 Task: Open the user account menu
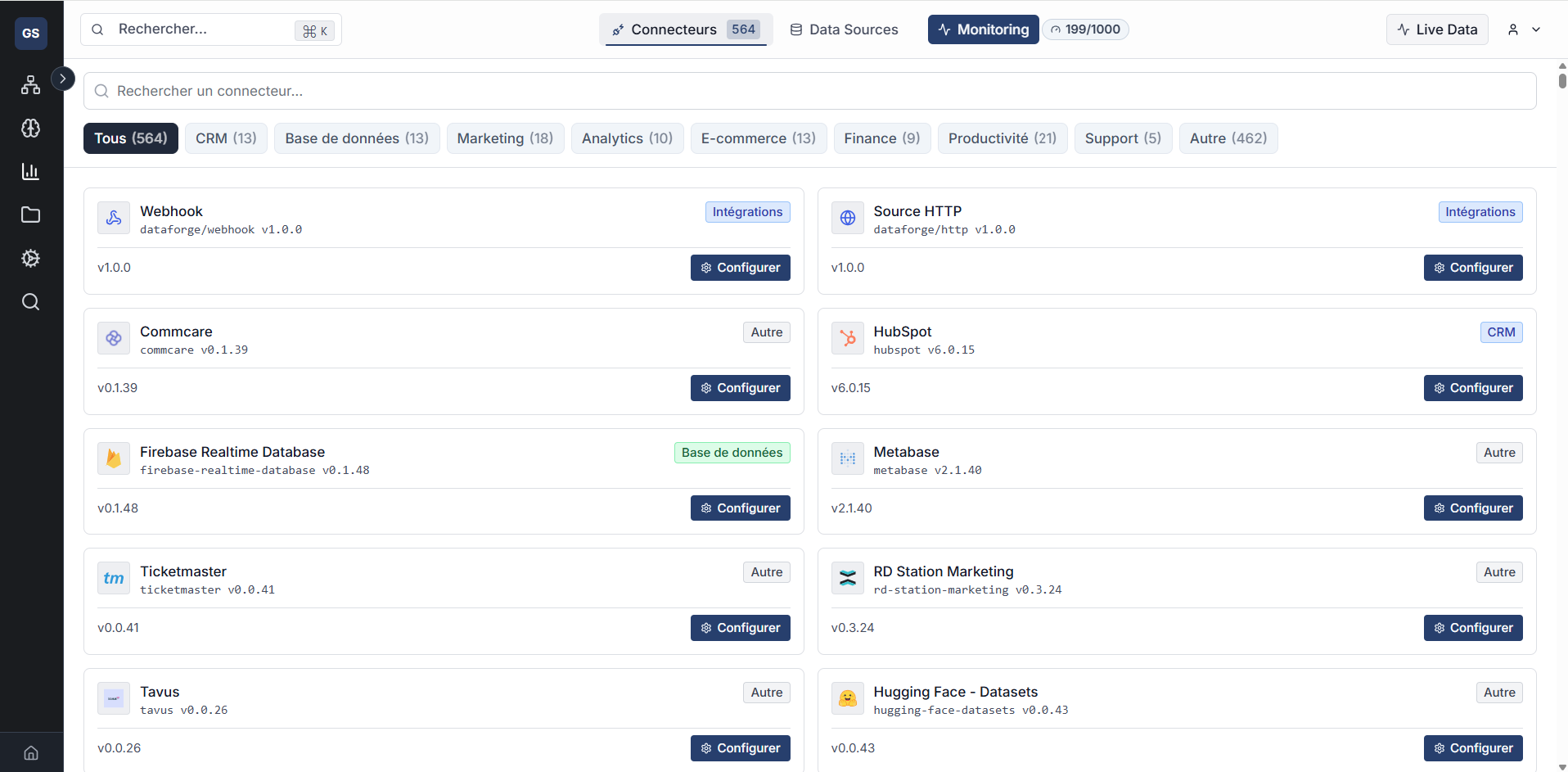[1525, 29]
